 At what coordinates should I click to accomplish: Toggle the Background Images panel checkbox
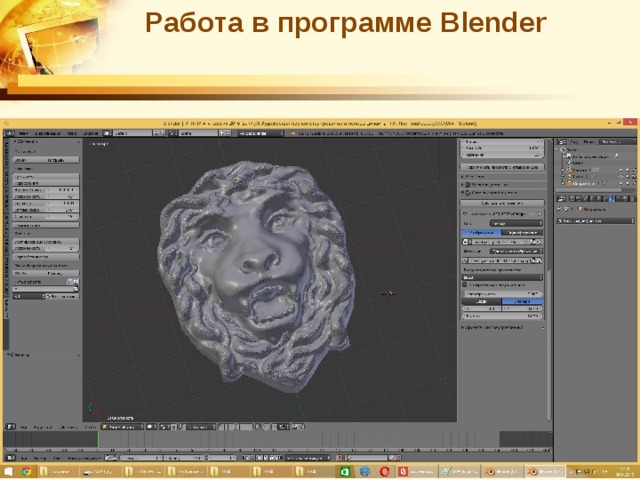point(468,192)
